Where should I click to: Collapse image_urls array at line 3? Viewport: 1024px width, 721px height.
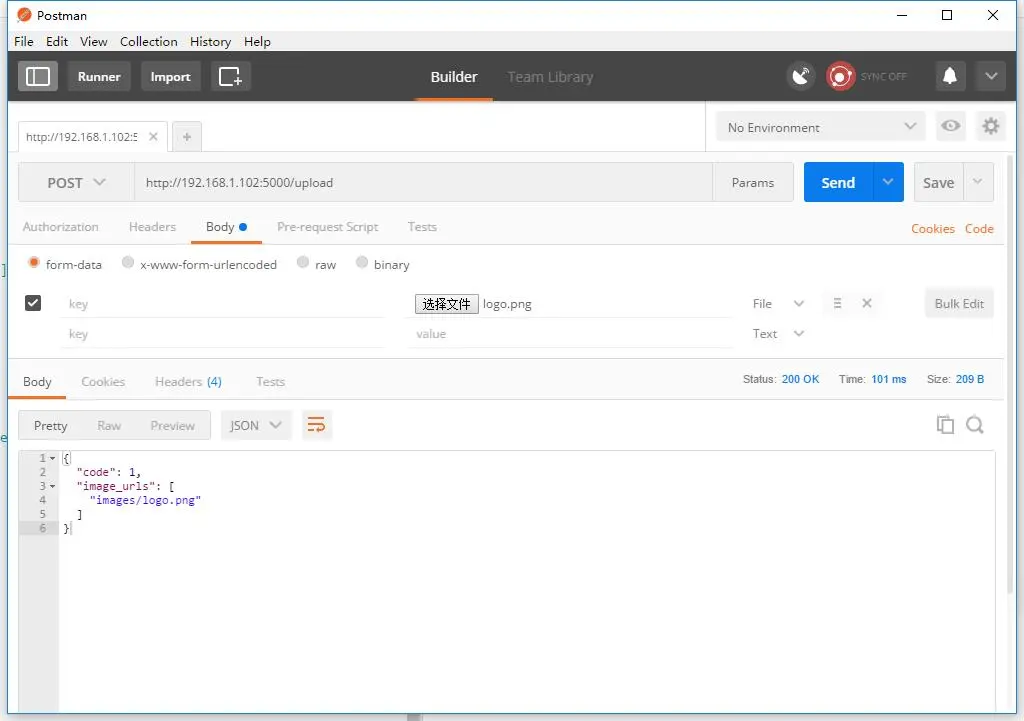(x=53, y=486)
